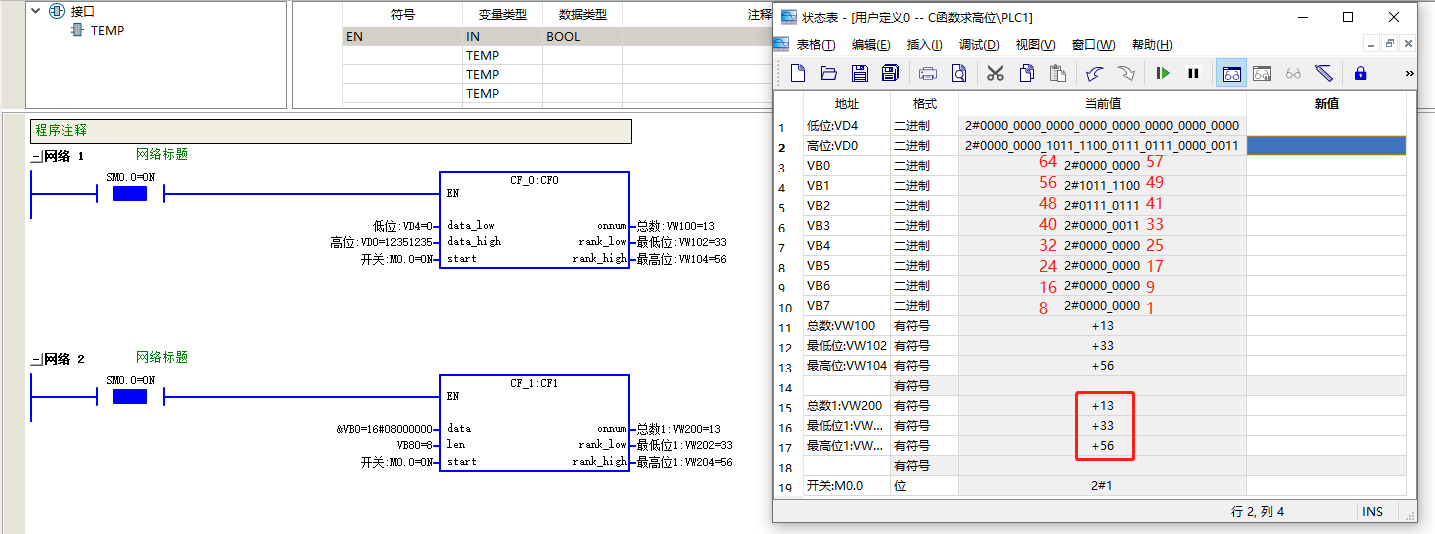Screen dimensions: 1435x534
Task: Select TEMP item in interface tree
Action: [107, 31]
